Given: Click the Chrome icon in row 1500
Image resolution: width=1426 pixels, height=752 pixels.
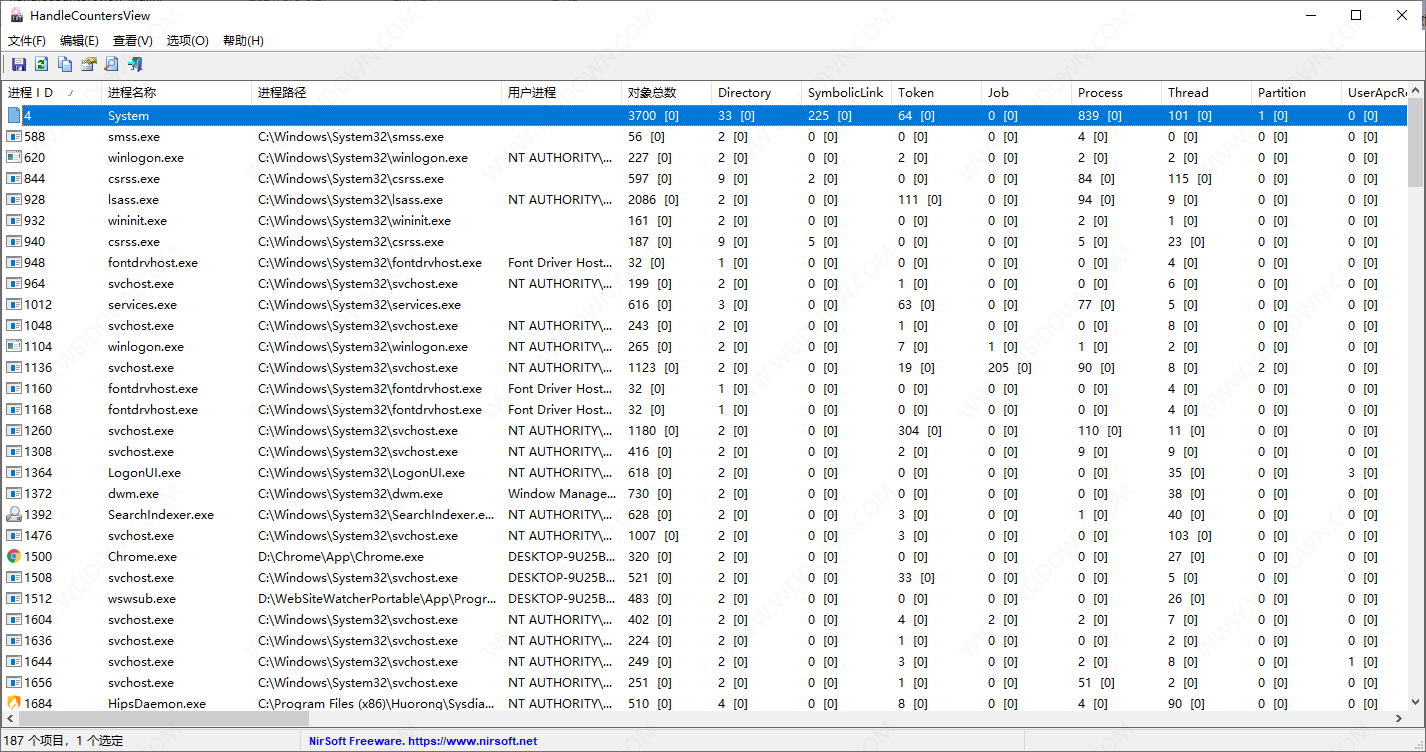Looking at the screenshot, I should (14, 557).
